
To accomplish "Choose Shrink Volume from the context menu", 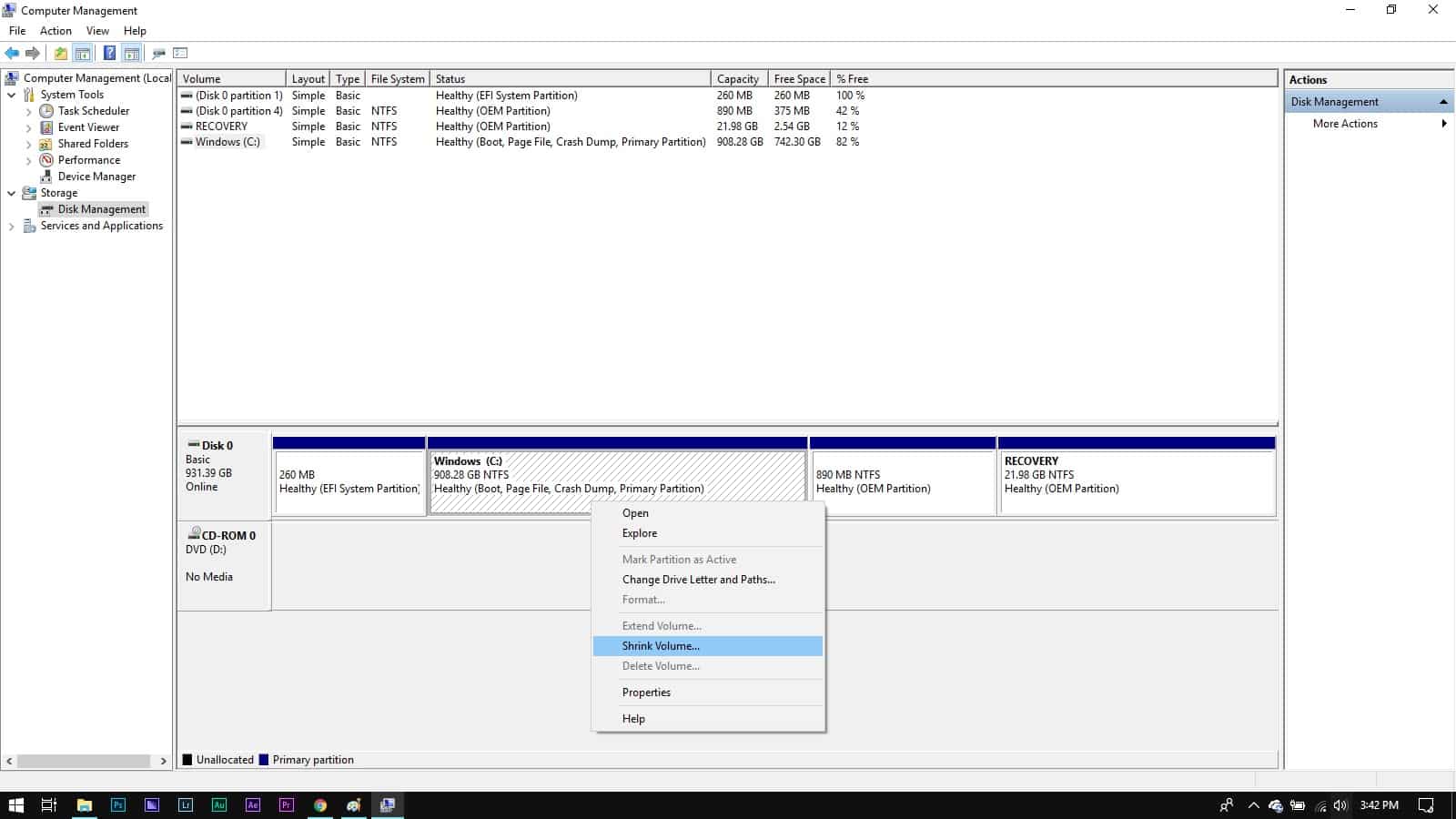I will click(x=661, y=645).
